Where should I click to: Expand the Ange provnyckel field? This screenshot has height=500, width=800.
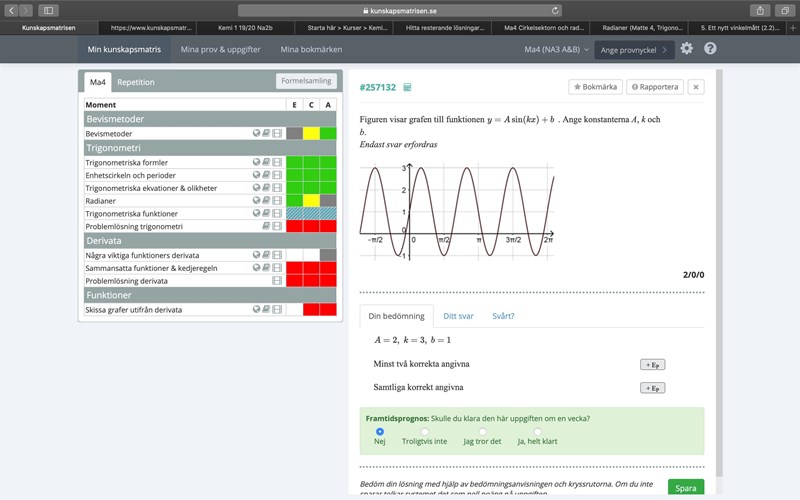coord(633,49)
